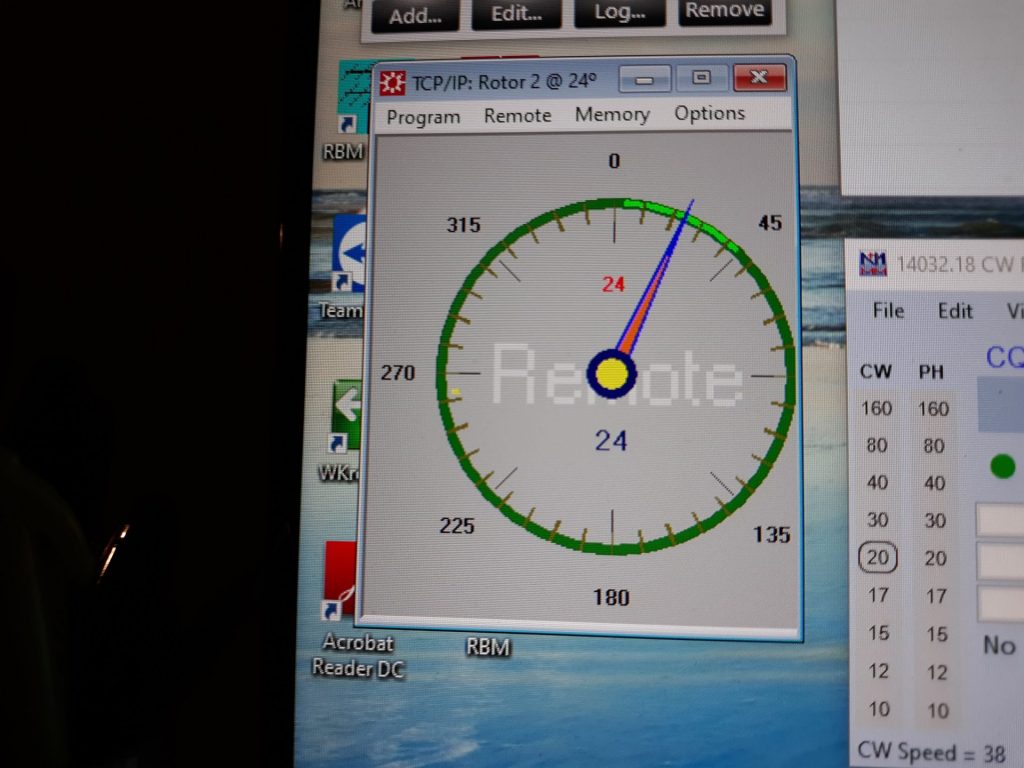The height and width of the screenshot is (768, 1024).
Task: Open the WKr desktop shortcut with green arrow
Action: 346,417
